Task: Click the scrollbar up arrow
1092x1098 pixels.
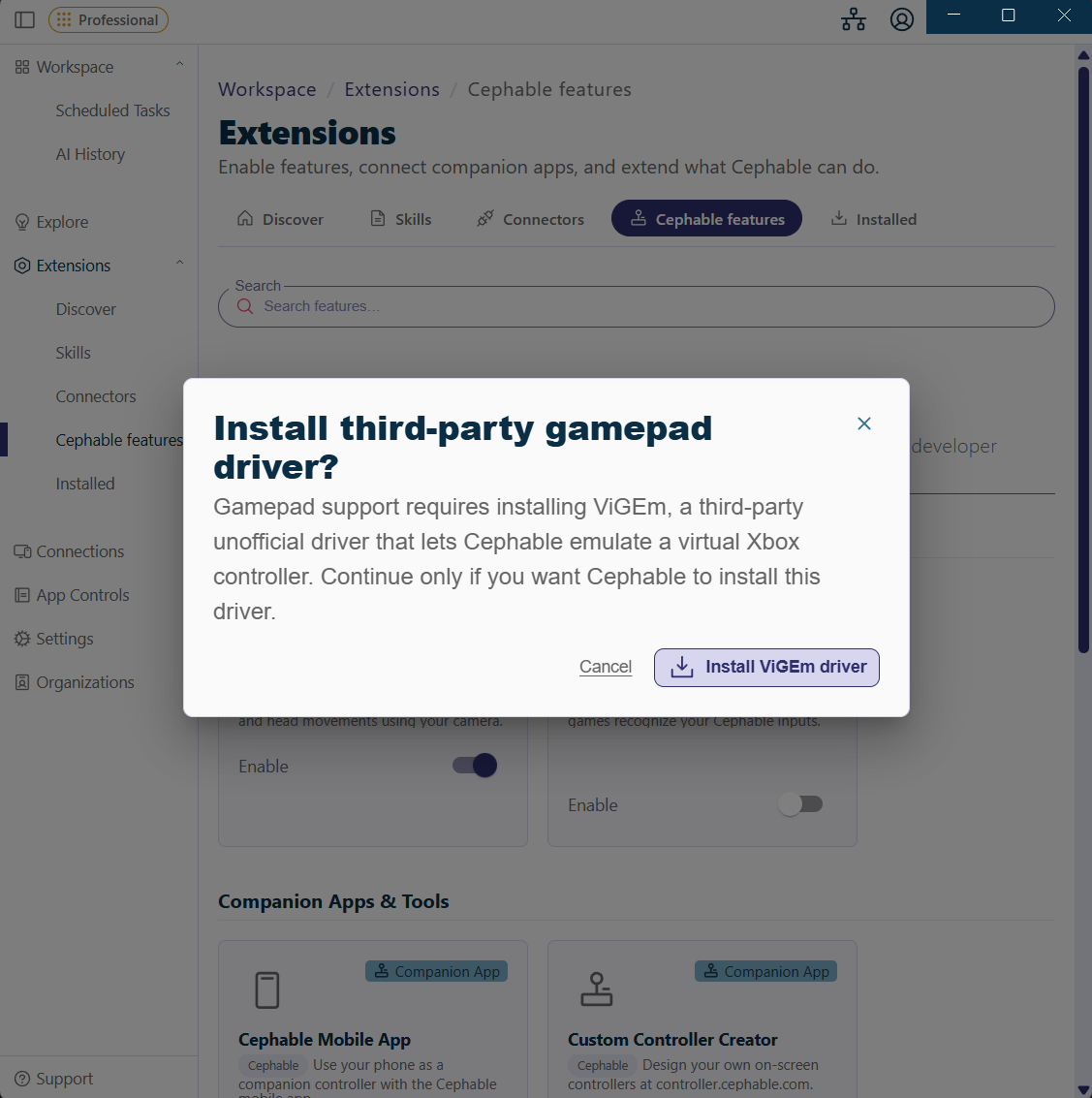Action: [1083, 54]
